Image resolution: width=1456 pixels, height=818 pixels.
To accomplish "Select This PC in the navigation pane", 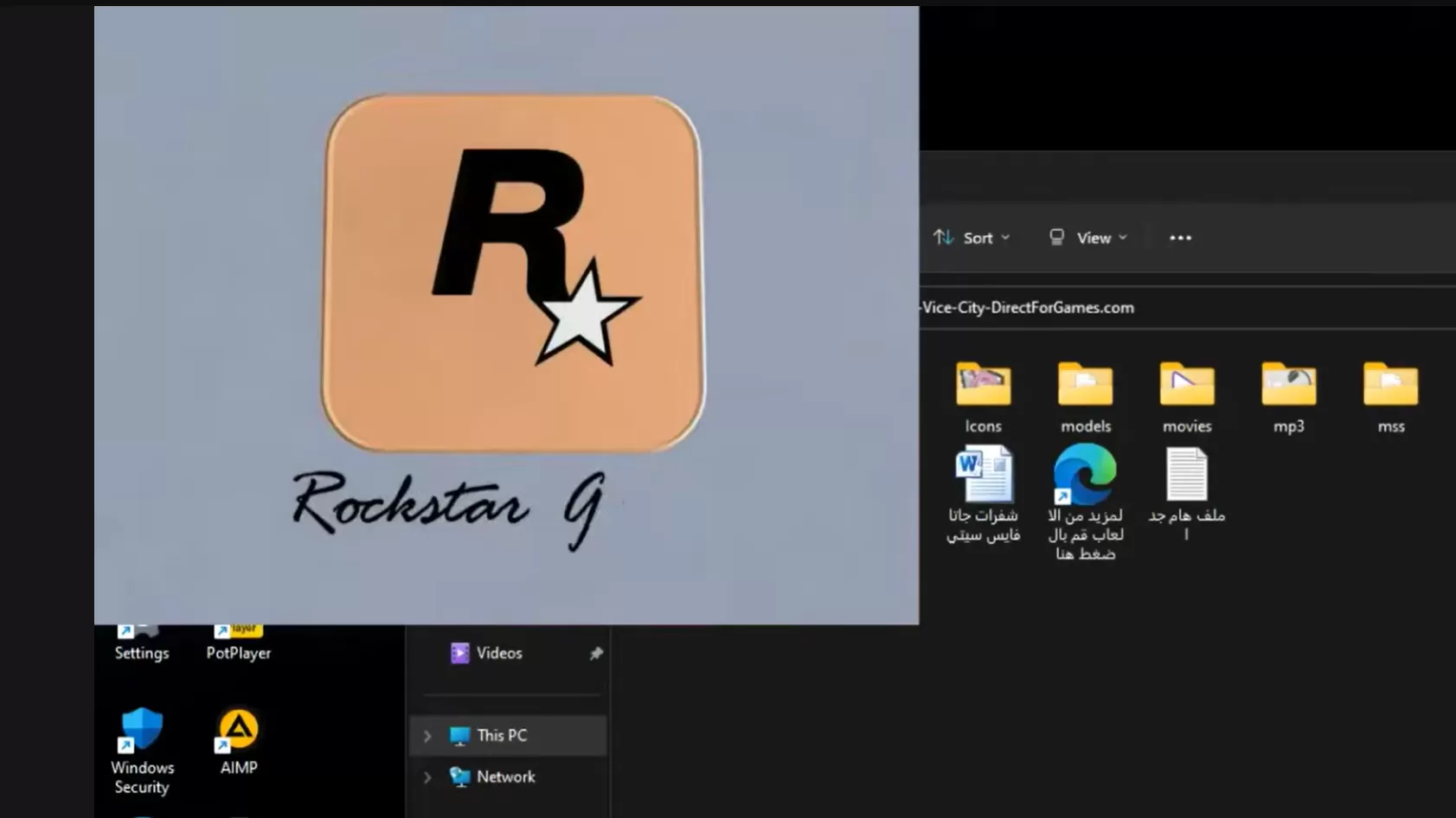I will click(x=509, y=736).
